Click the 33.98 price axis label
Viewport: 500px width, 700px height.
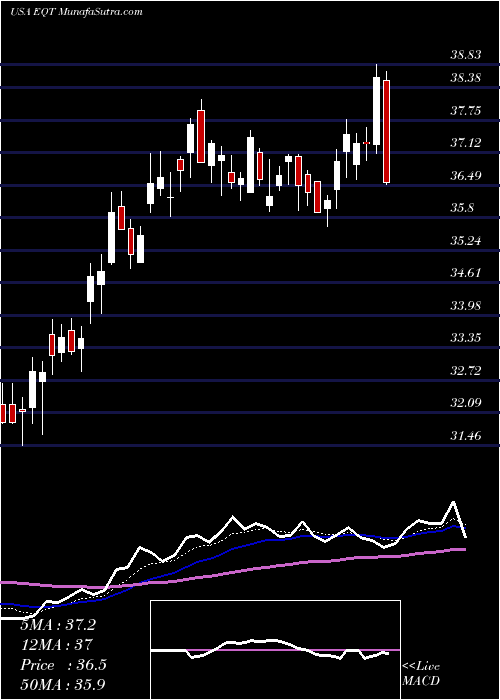(465, 306)
